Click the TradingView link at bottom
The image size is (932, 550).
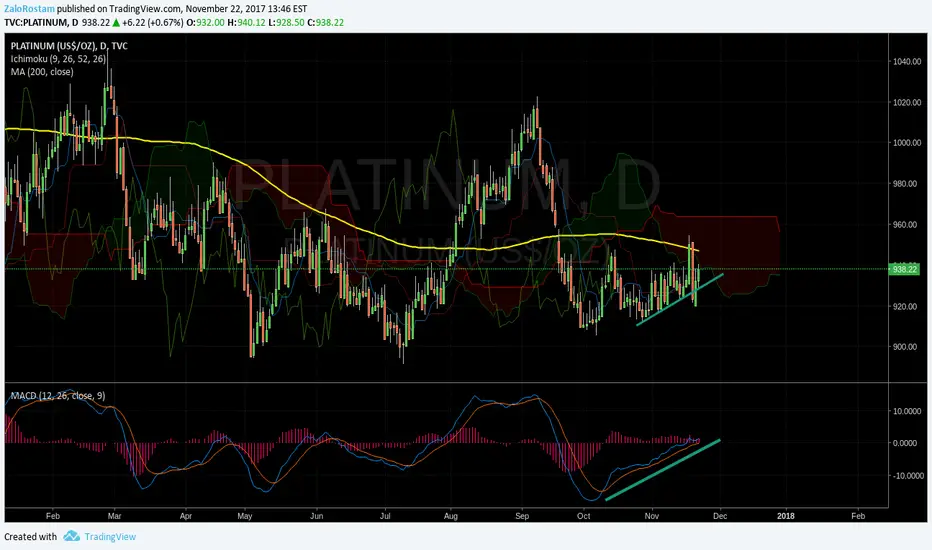coord(110,536)
